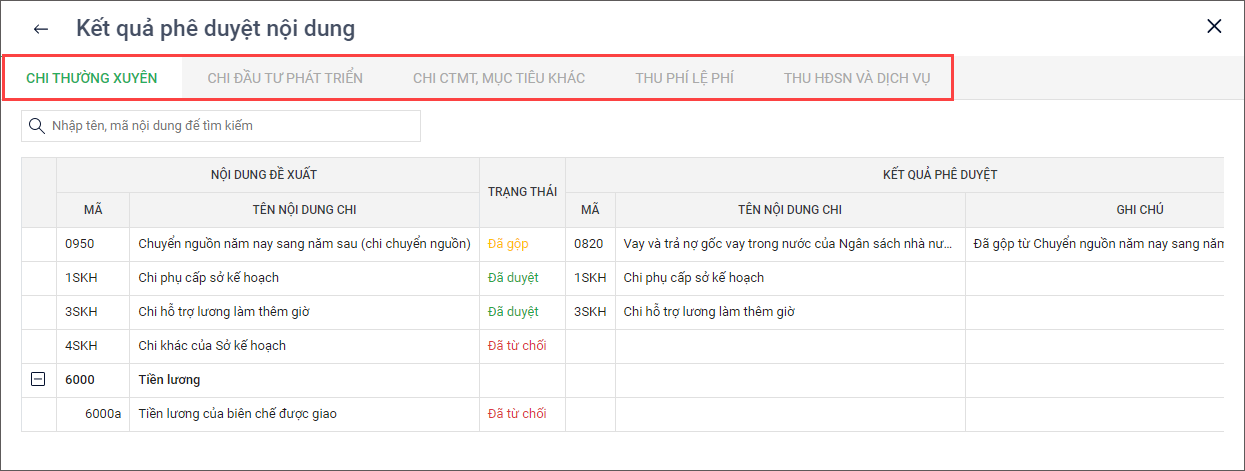Click the GHI CHÚ column header
The height and width of the screenshot is (471, 1245).
(1139, 210)
